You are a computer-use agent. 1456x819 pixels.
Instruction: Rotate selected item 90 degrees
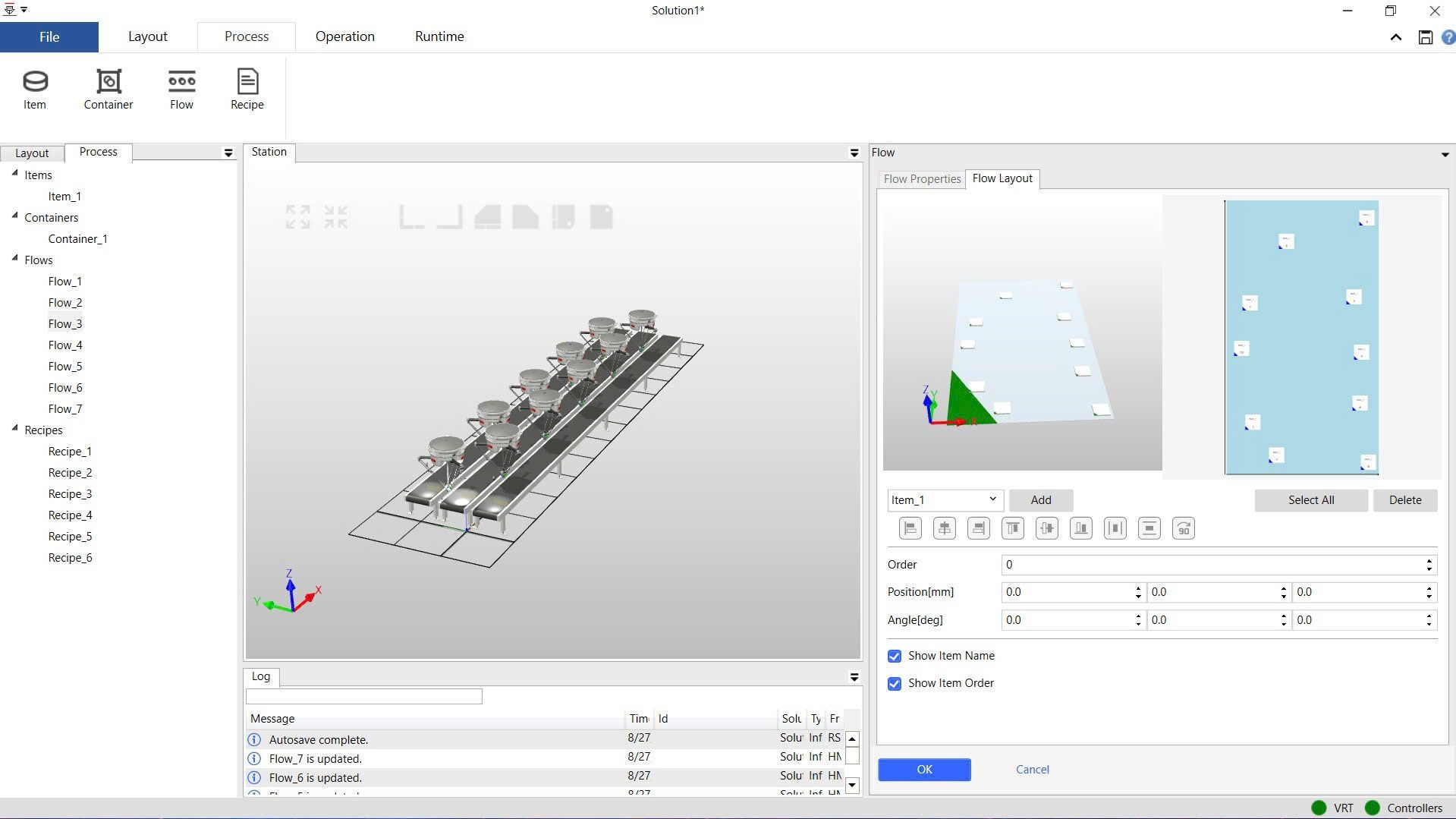coord(1183,528)
